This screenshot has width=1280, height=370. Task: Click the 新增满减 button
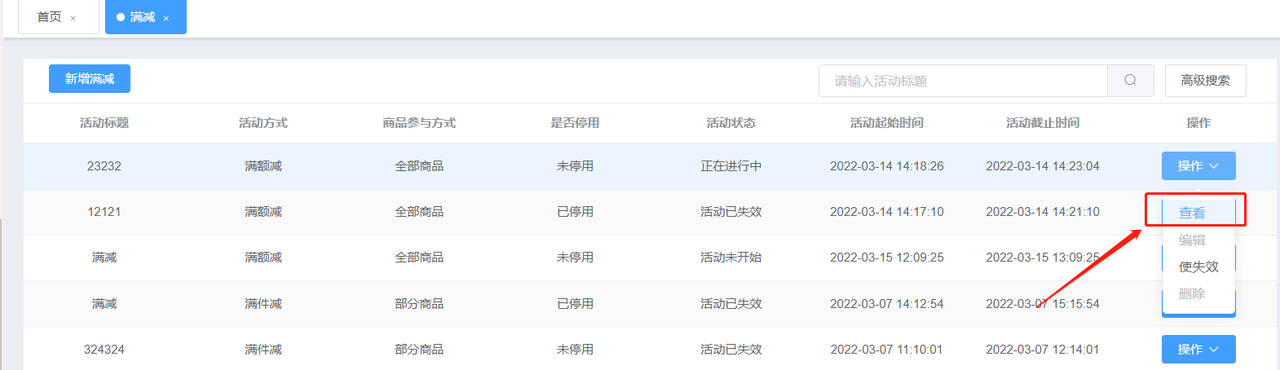click(89, 79)
